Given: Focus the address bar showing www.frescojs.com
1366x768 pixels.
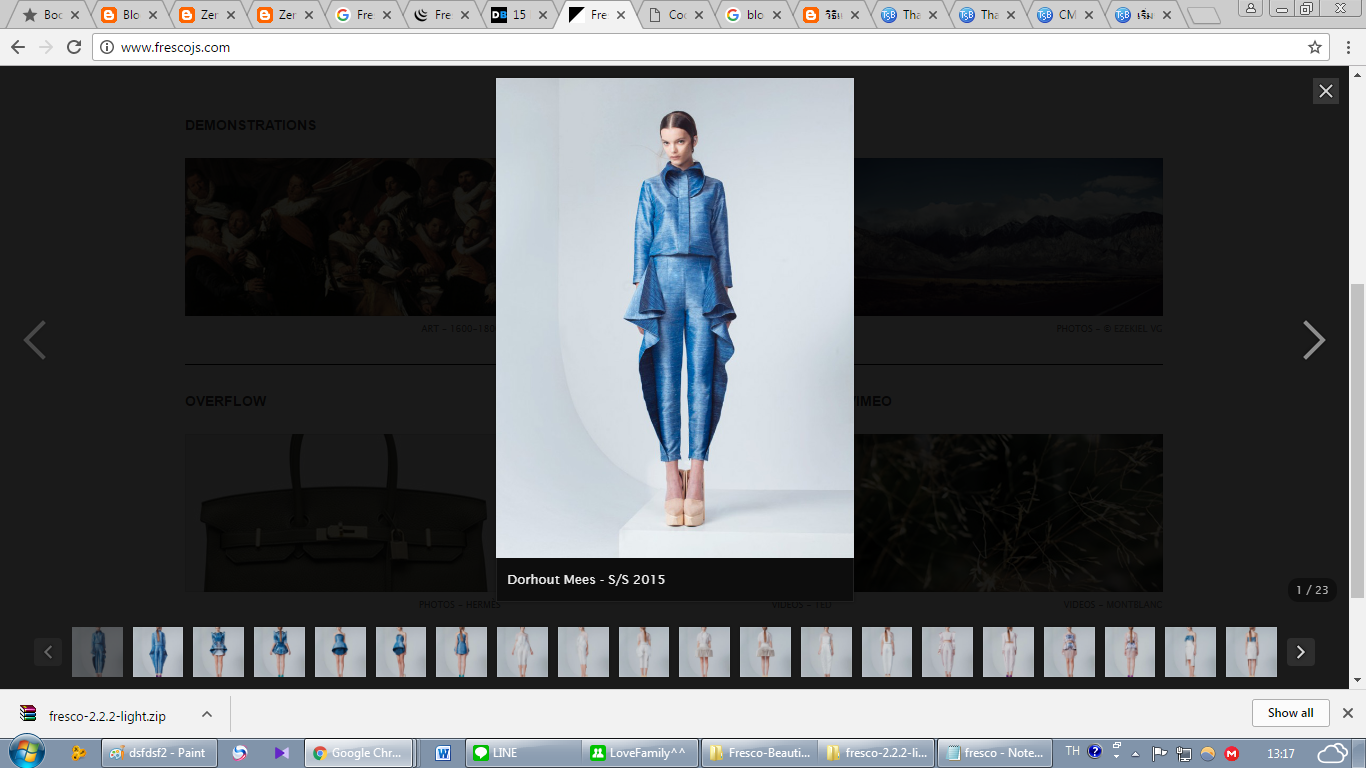Looking at the screenshot, I should pos(710,47).
